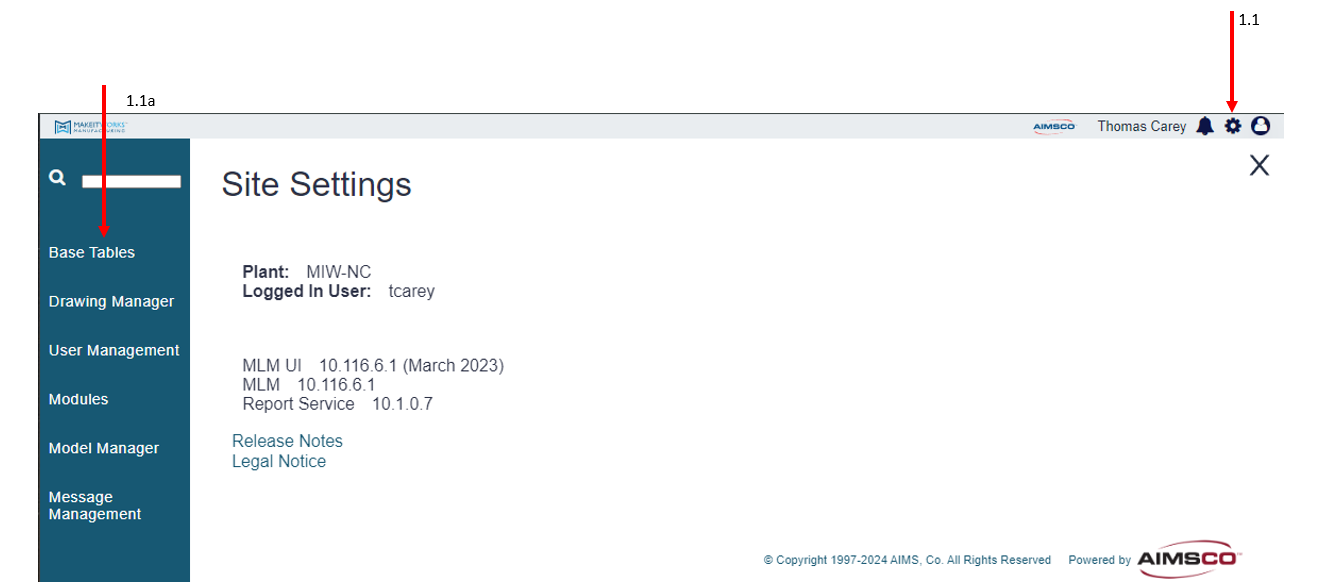Click the AIMSCO logo in footer
The height and width of the screenshot is (582, 1317).
click(x=1190, y=560)
